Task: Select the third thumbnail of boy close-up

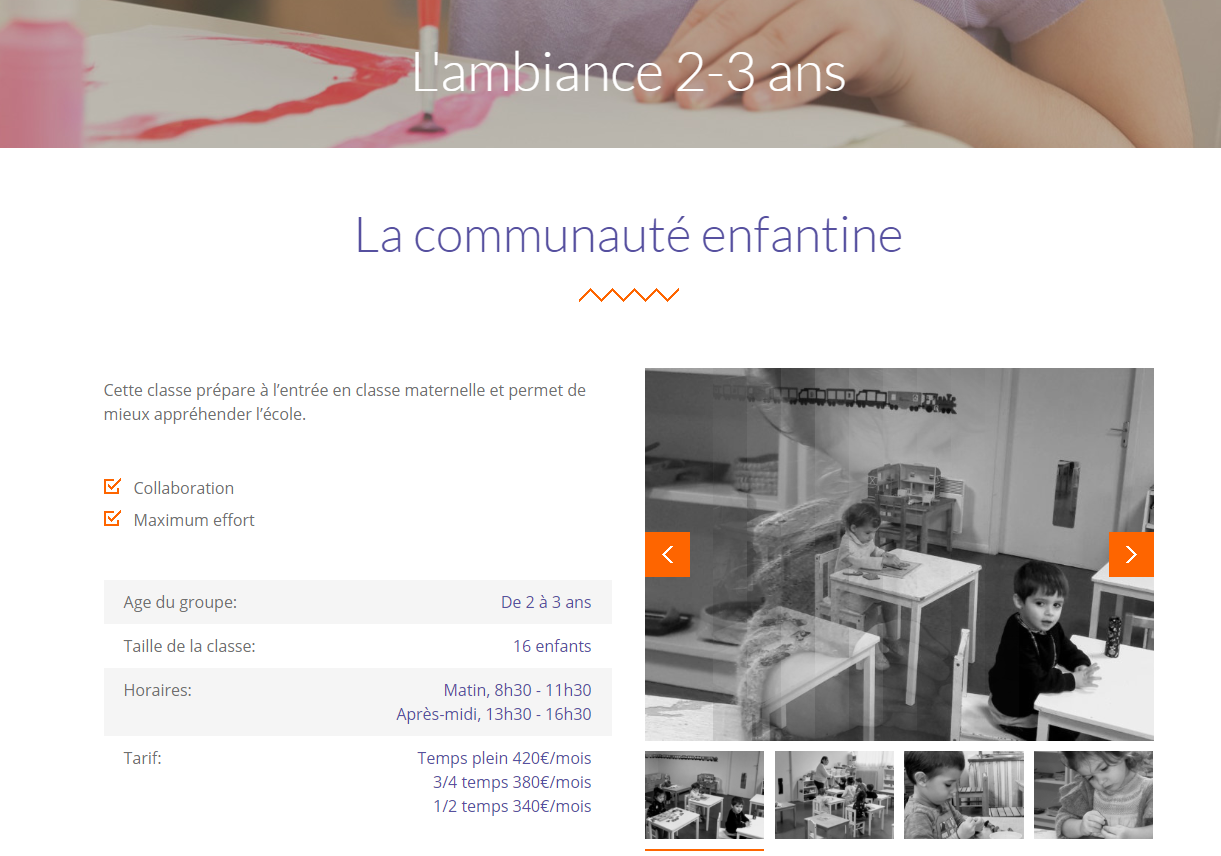Action: pos(964,795)
